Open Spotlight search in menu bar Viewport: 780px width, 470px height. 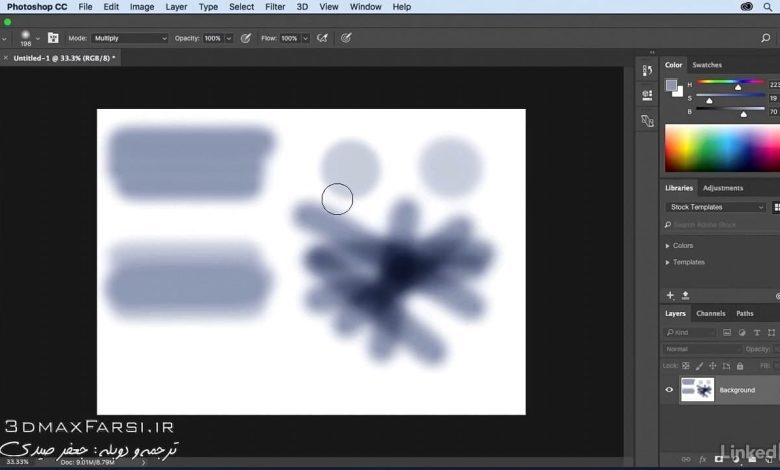[x=768, y=6]
